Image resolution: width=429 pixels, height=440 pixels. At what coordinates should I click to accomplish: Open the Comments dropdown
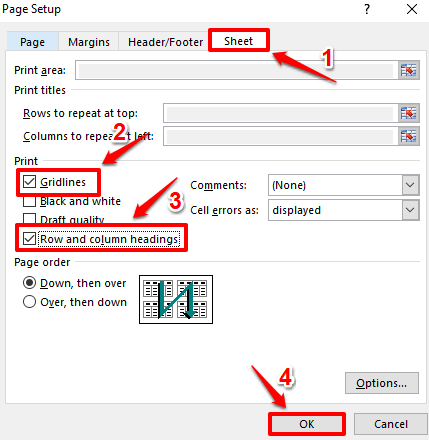[x=410, y=185]
